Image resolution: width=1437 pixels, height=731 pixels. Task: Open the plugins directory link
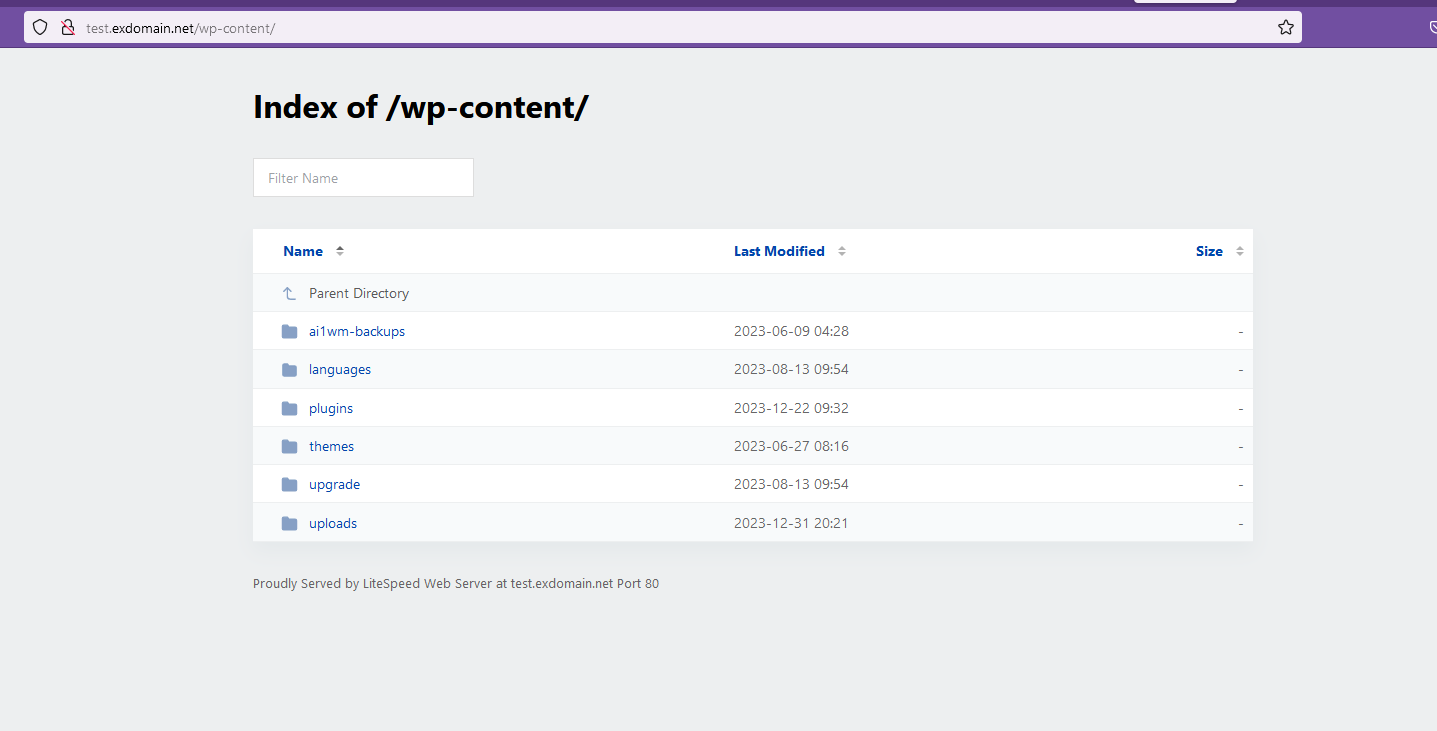(x=331, y=409)
